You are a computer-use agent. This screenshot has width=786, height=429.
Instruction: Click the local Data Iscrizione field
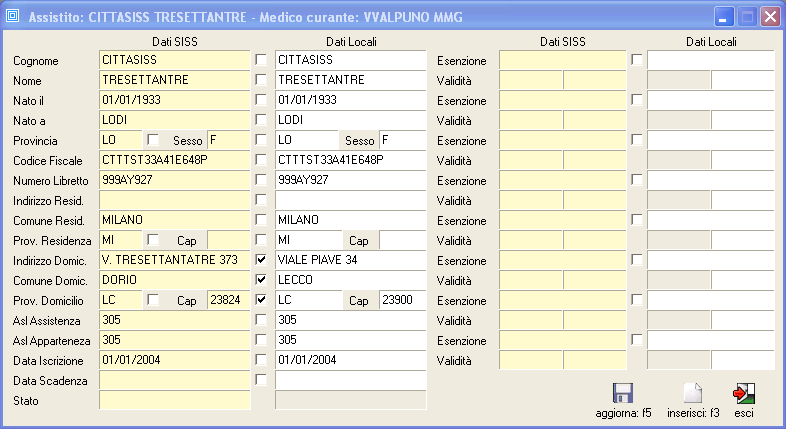tap(350, 360)
